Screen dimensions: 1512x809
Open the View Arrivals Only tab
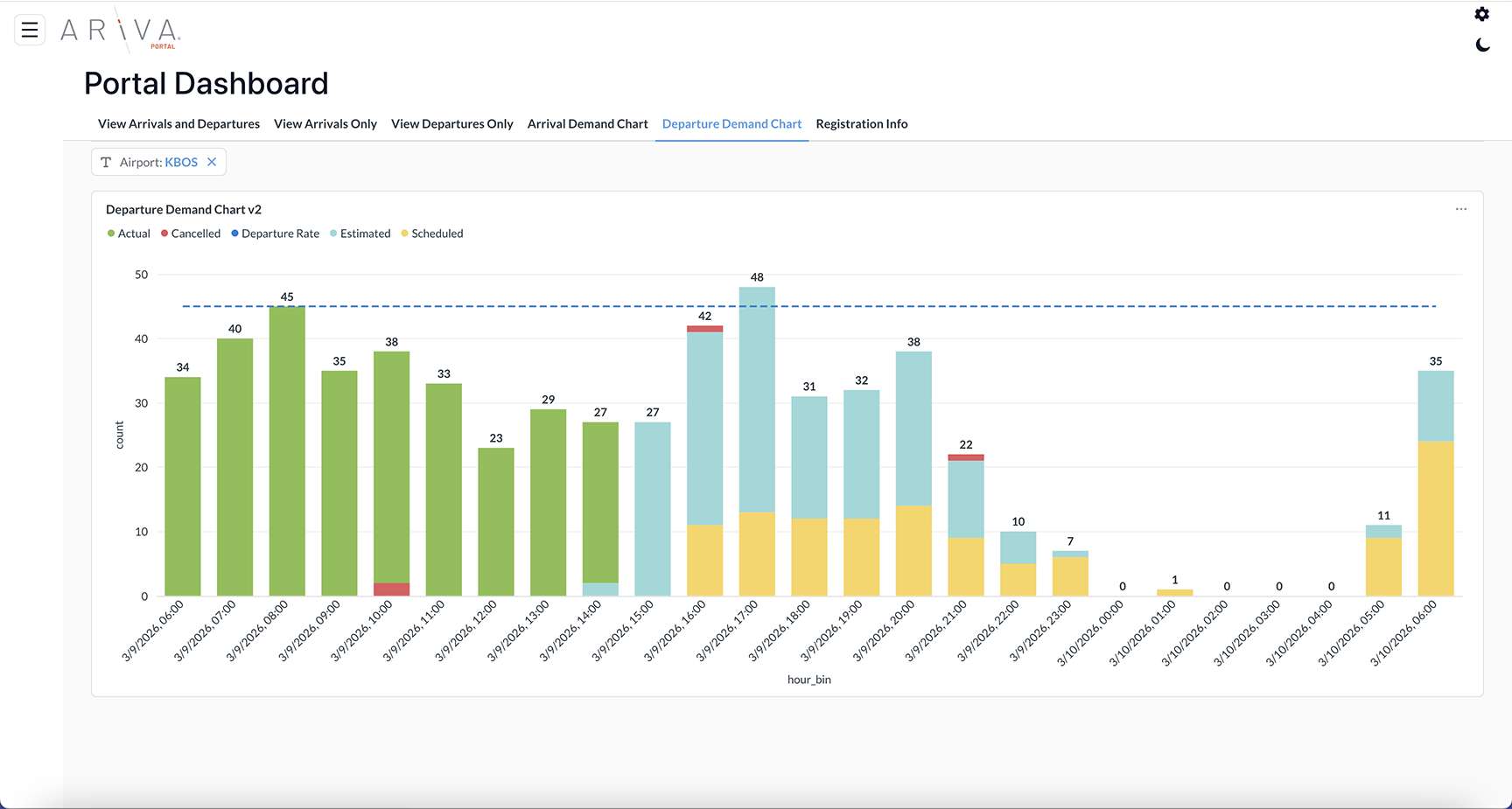pyautogui.click(x=325, y=124)
